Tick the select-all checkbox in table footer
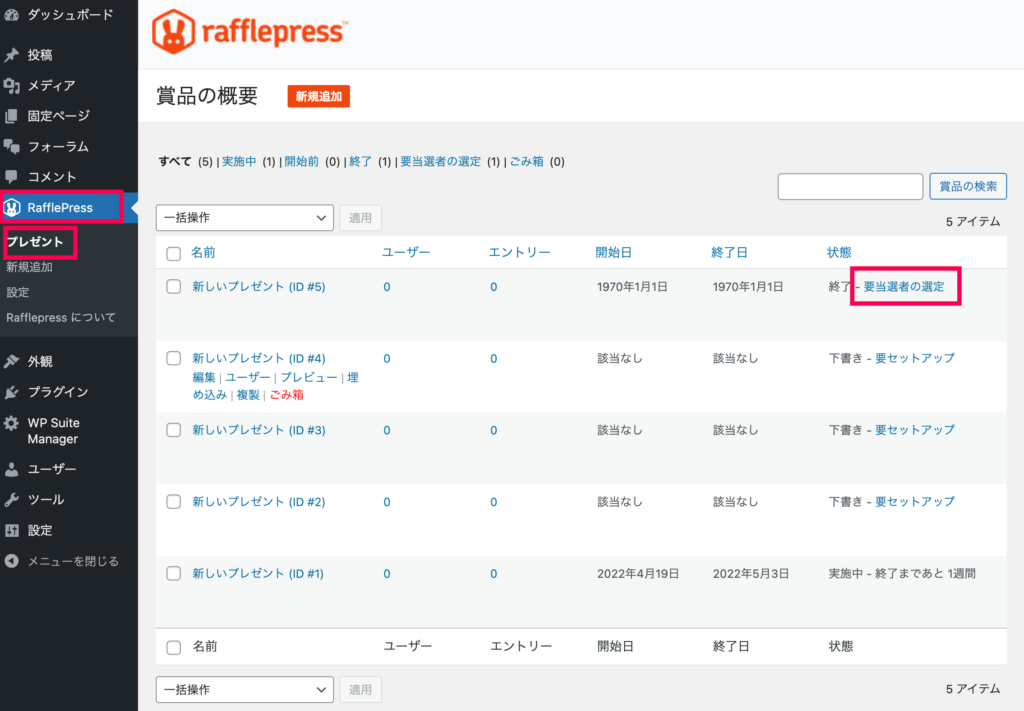Image resolution: width=1024 pixels, height=711 pixels. pyautogui.click(x=174, y=647)
